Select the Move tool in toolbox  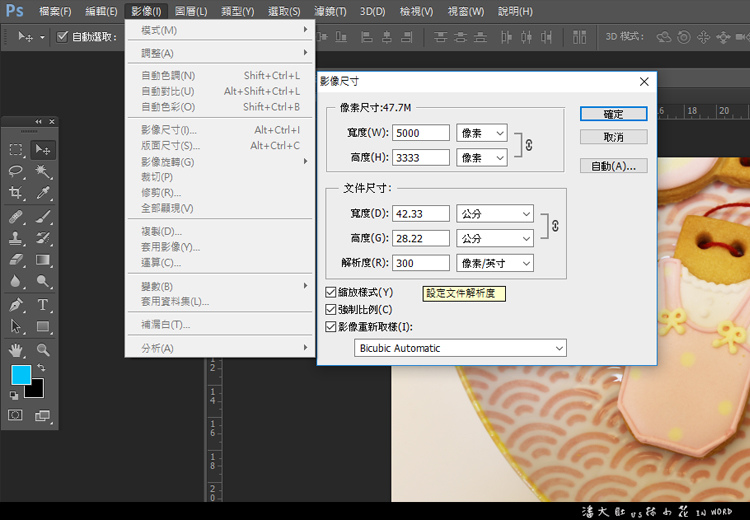[x=43, y=150]
